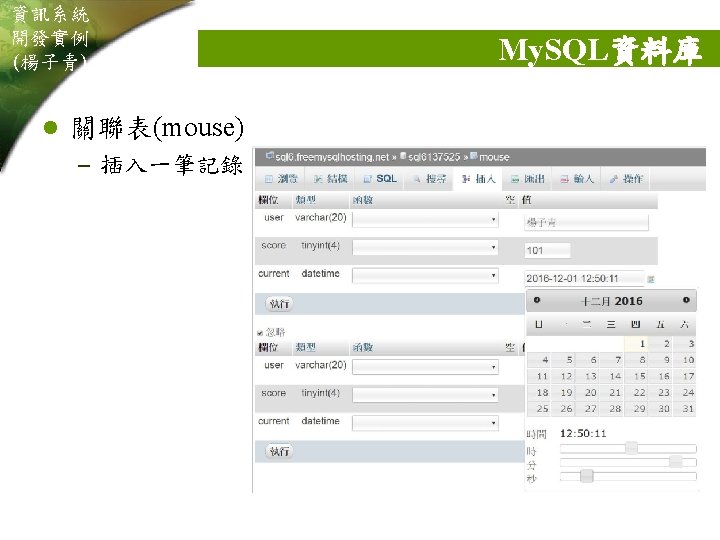Click the user value field containing 楊子青
The image size is (720, 540).
(586, 223)
